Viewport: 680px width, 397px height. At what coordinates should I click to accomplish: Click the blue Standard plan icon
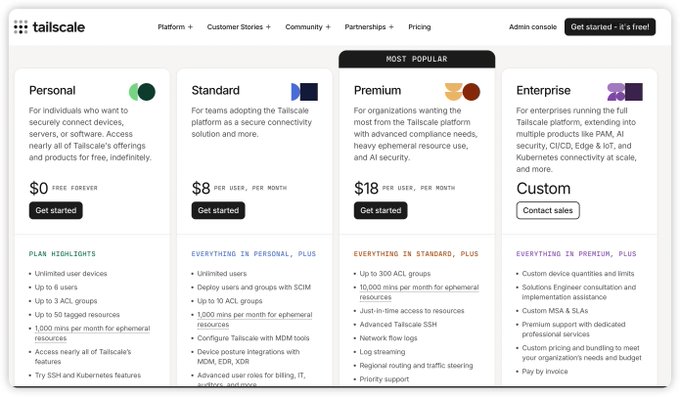click(x=304, y=92)
